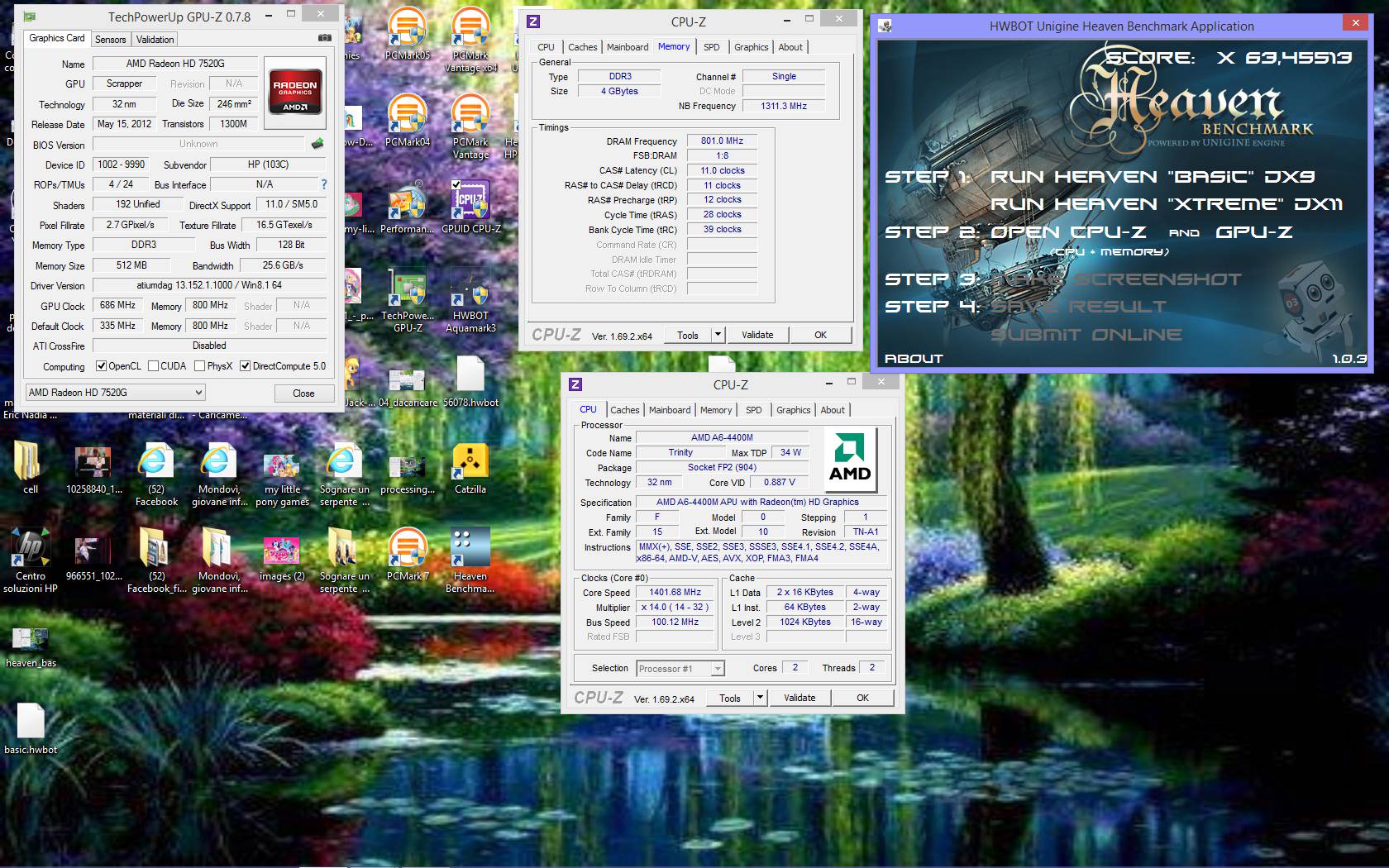This screenshot has width=1389, height=868.
Task: Open the TechPowerUp GPU-Z desktop shortcut
Action: click(408, 300)
